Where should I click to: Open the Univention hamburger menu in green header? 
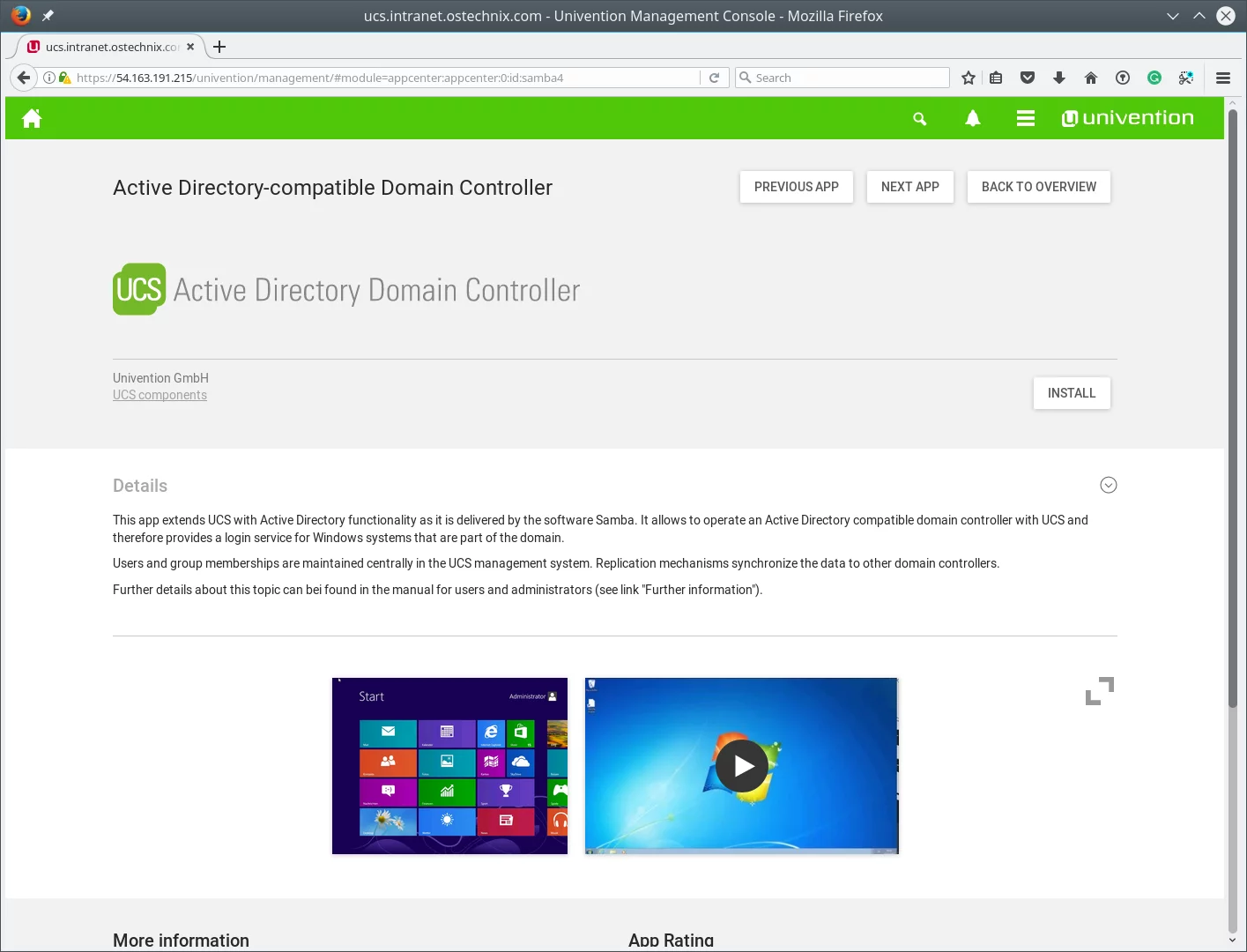(1026, 118)
